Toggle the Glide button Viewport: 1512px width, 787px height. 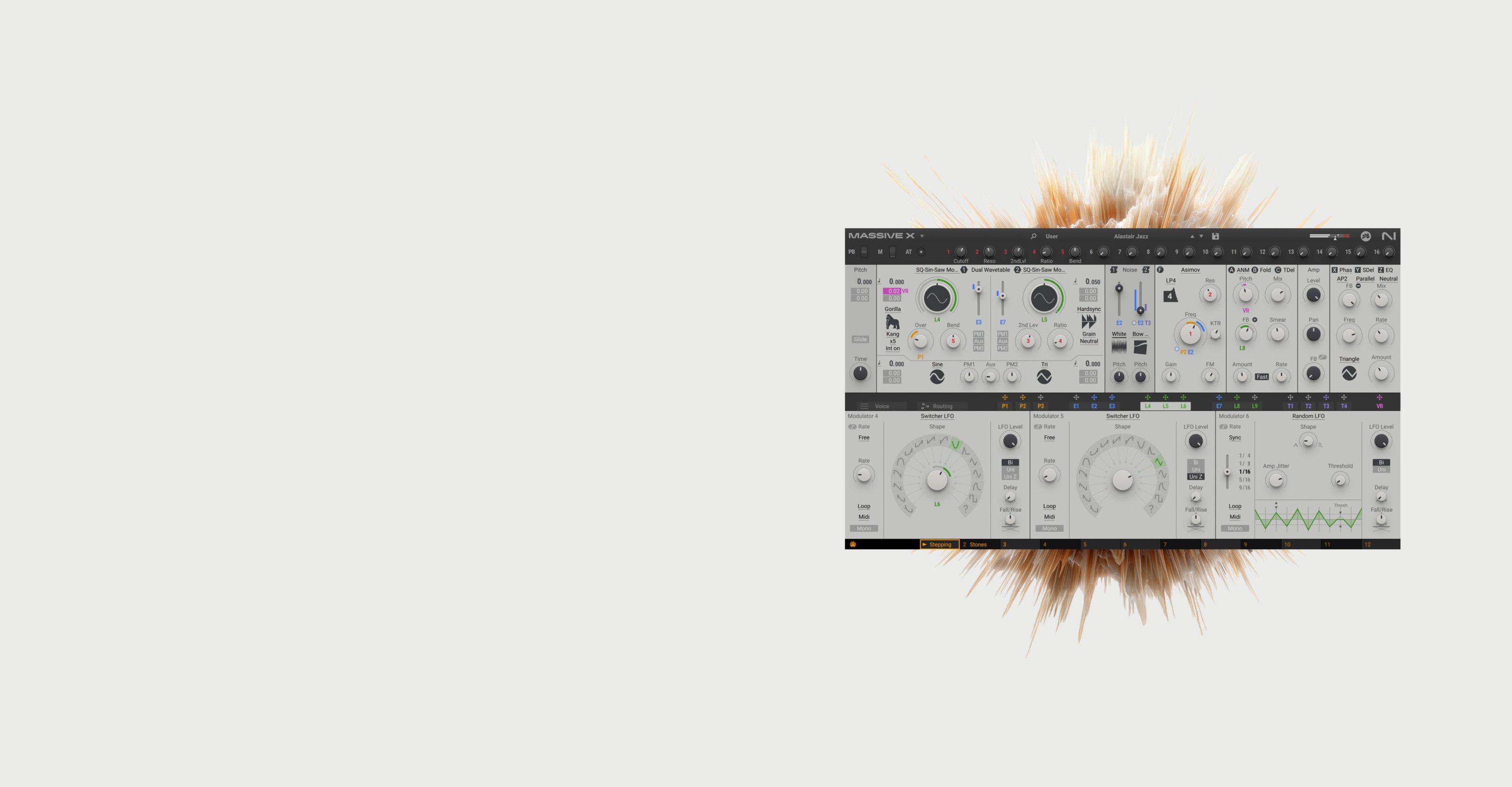pos(860,339)
